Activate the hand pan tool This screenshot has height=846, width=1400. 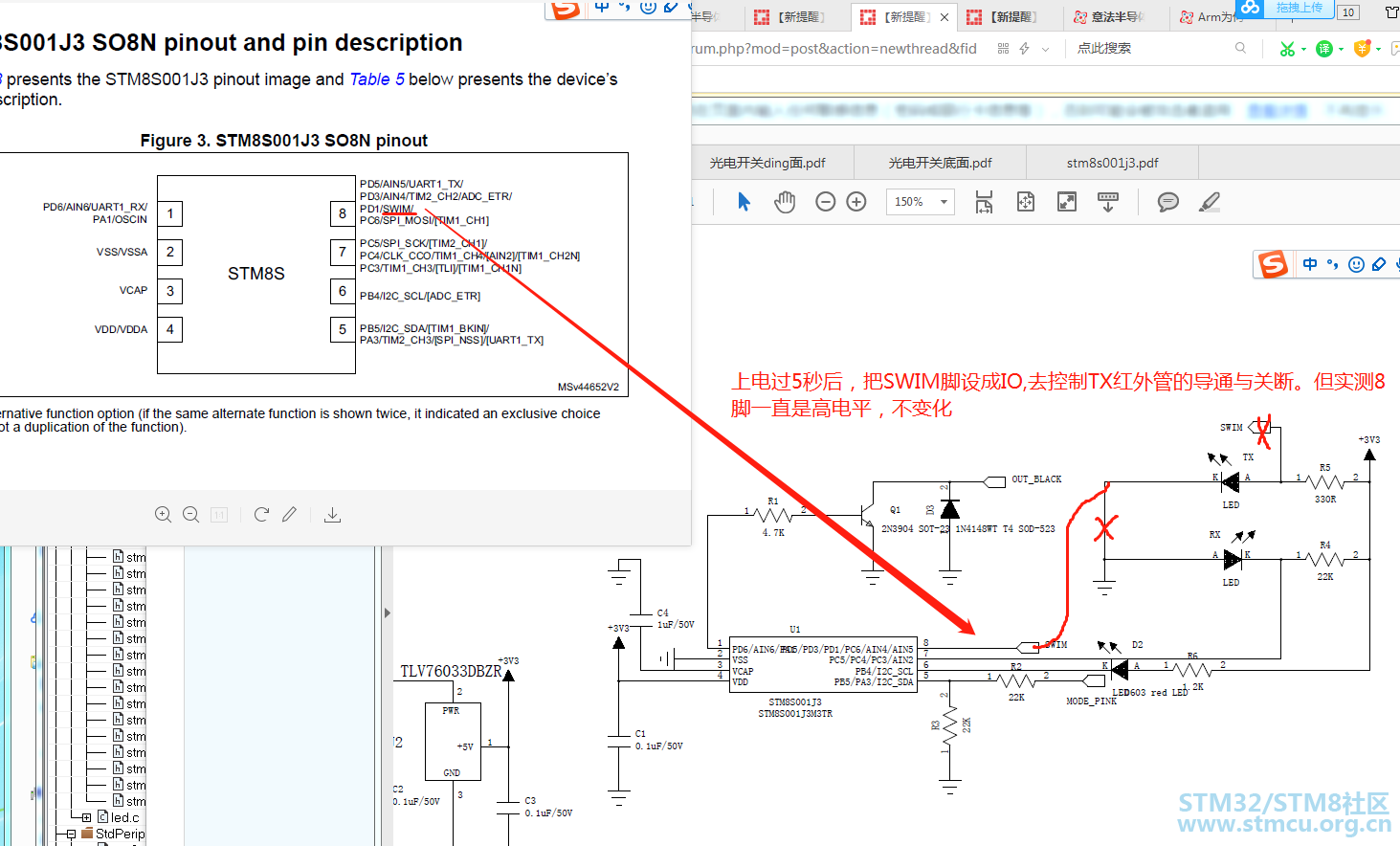tap(785, 202)
